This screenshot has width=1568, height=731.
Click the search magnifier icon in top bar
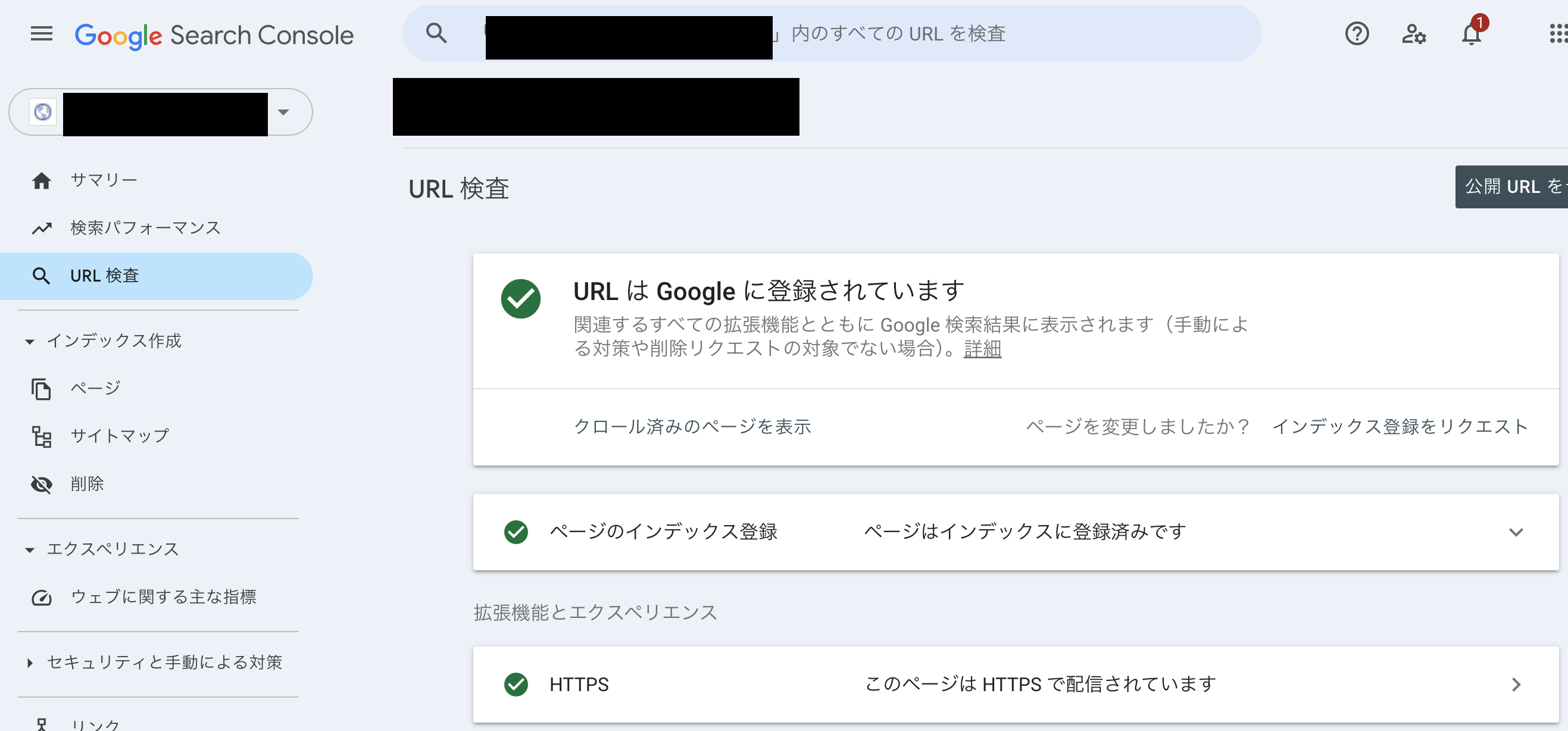(x=436, y=33)
